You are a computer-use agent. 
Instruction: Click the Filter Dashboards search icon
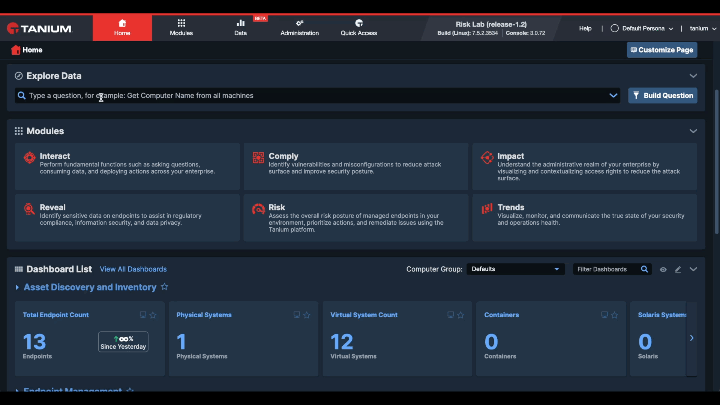[x=644, y=269]
